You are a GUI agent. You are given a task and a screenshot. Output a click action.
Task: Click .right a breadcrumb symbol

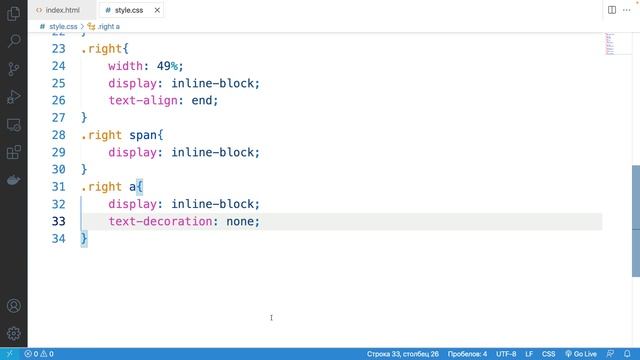109,27
